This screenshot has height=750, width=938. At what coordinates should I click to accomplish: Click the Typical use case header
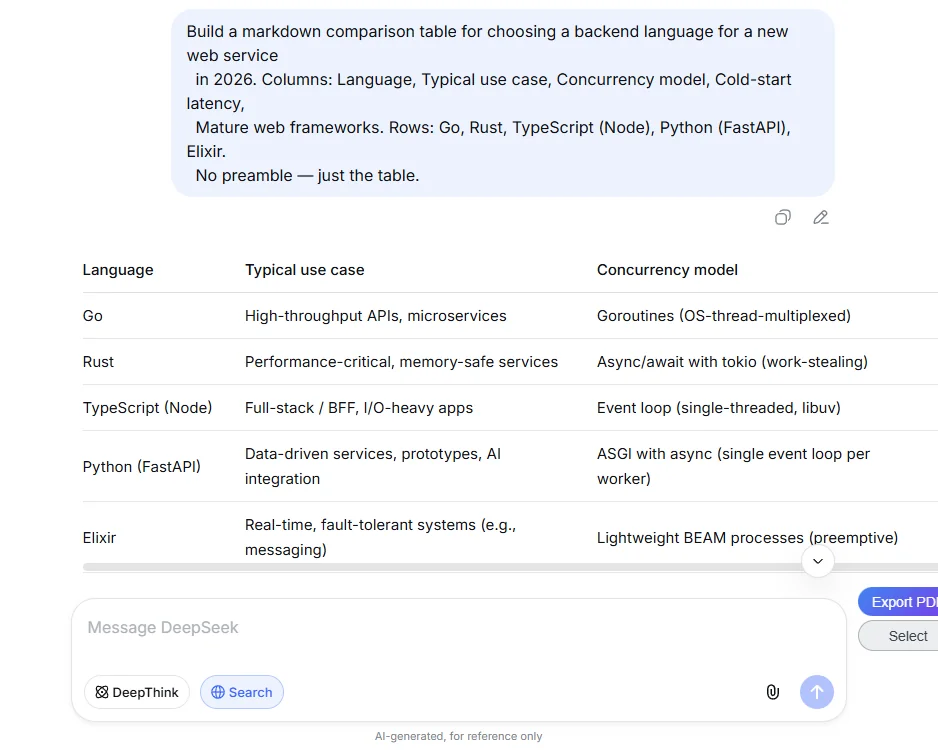[x=304, y=270]
